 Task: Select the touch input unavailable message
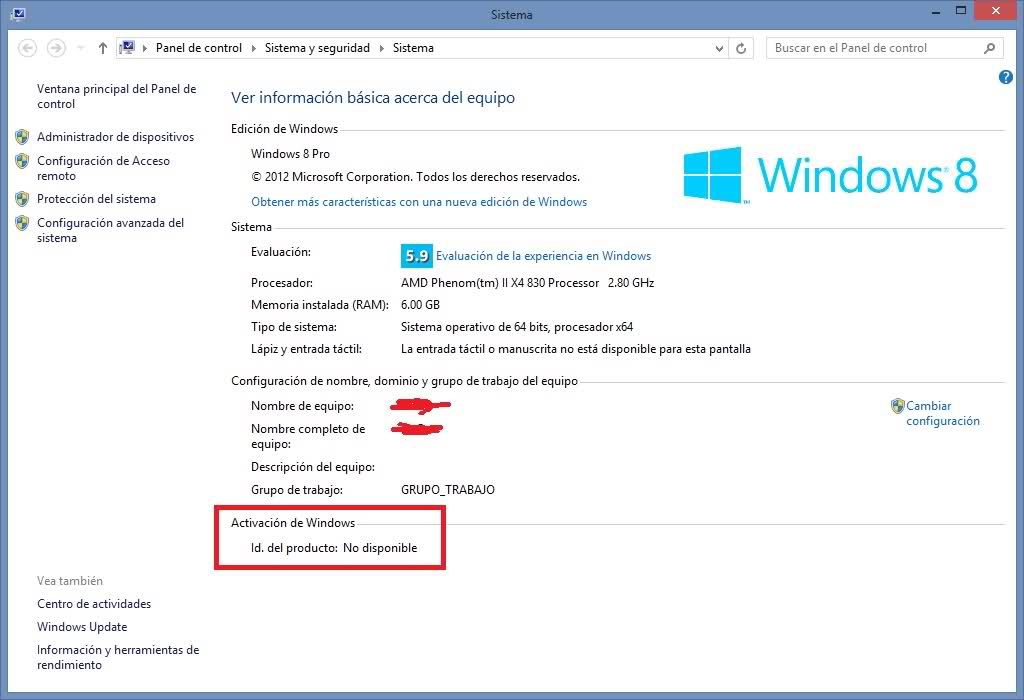pos(575,349)
